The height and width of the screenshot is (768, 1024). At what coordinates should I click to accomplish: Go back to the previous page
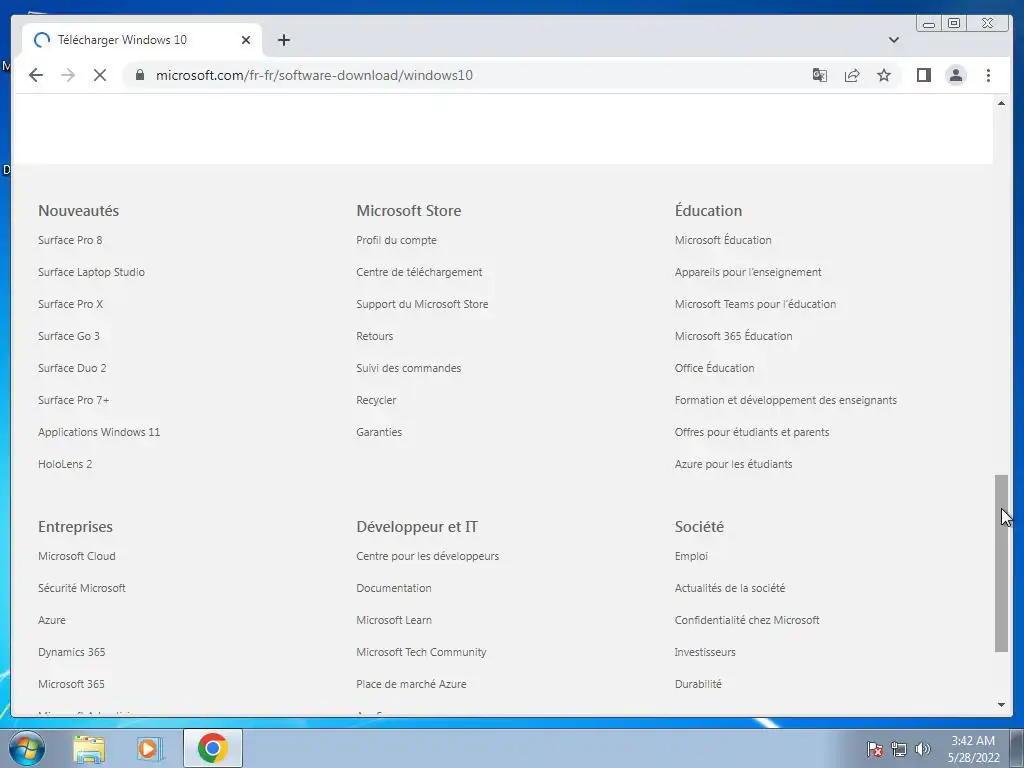tap(36, 75)
